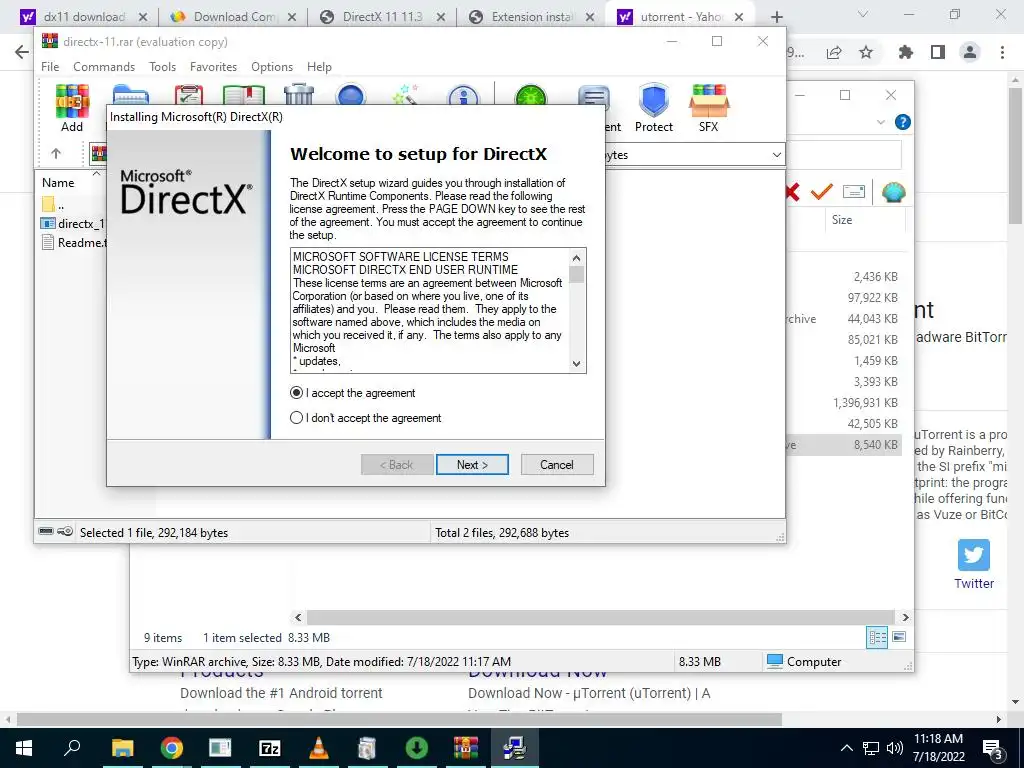Bookmark this page with the star icon
This screenshot has width=1024, height=768.
pyautogui.click(x=866, y=52)
